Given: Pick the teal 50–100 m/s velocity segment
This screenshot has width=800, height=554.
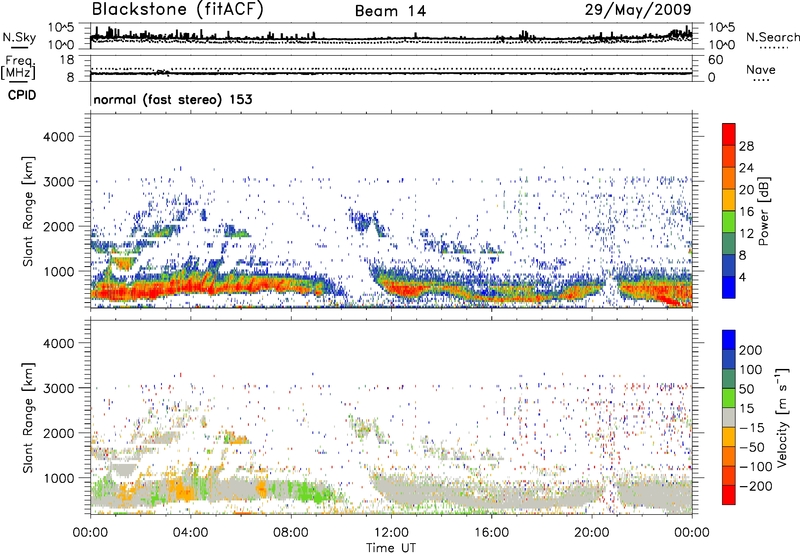Looking at the screenshot, I should coord(729,379).
